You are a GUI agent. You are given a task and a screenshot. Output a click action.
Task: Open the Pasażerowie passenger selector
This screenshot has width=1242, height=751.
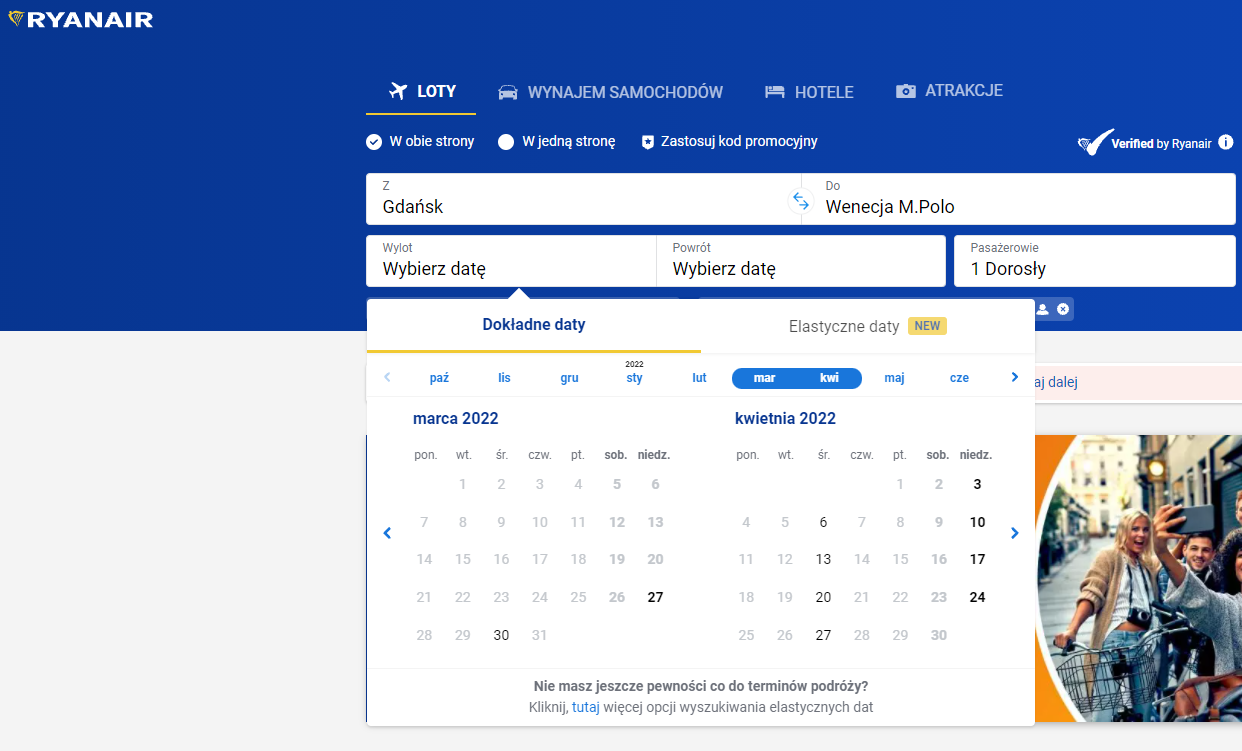point(1094,260)
